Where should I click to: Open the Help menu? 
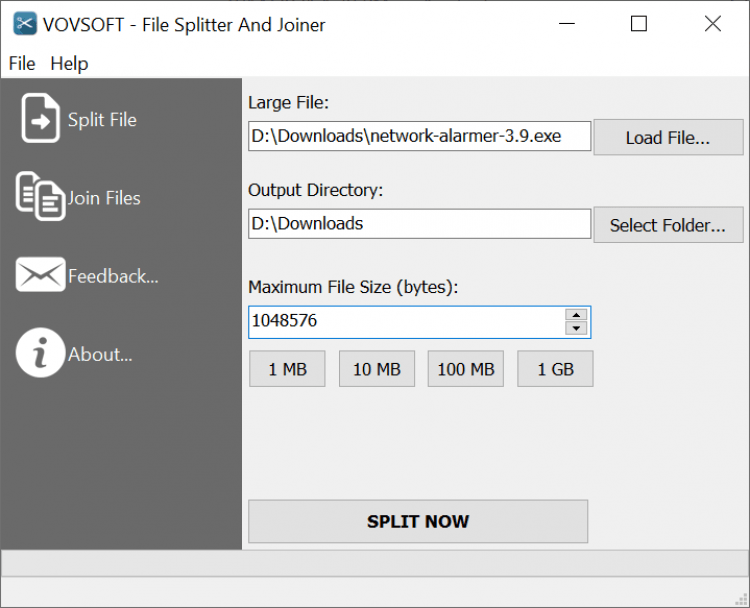(x=69, y=64)
